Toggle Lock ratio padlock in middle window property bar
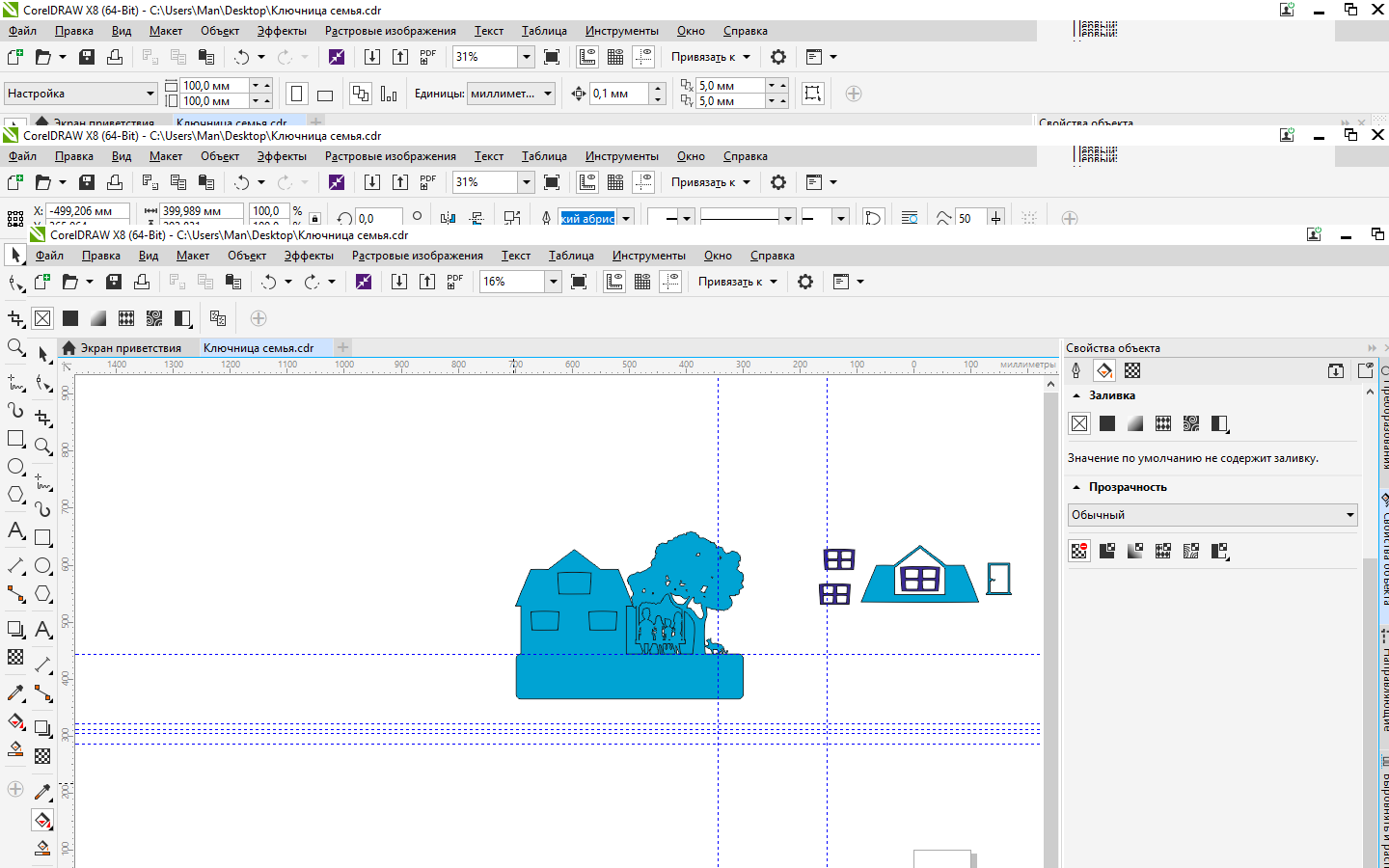Image resolution: width=1389 pixels, height=868 pixels. pos(314,217)
